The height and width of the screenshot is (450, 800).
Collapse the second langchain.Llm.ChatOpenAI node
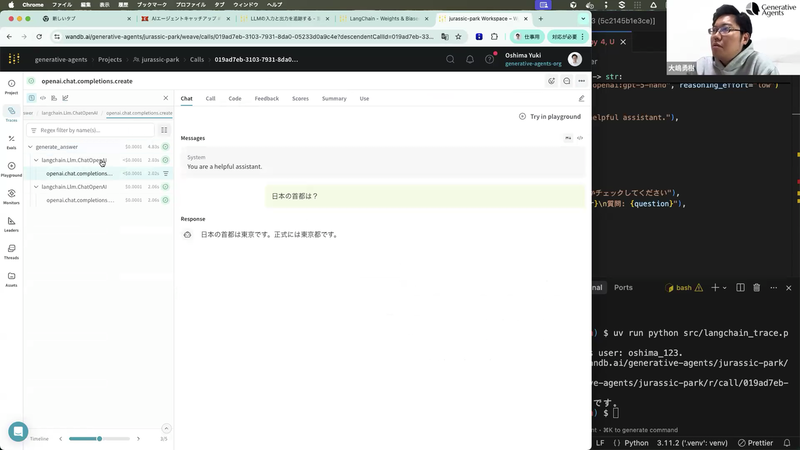36,187
